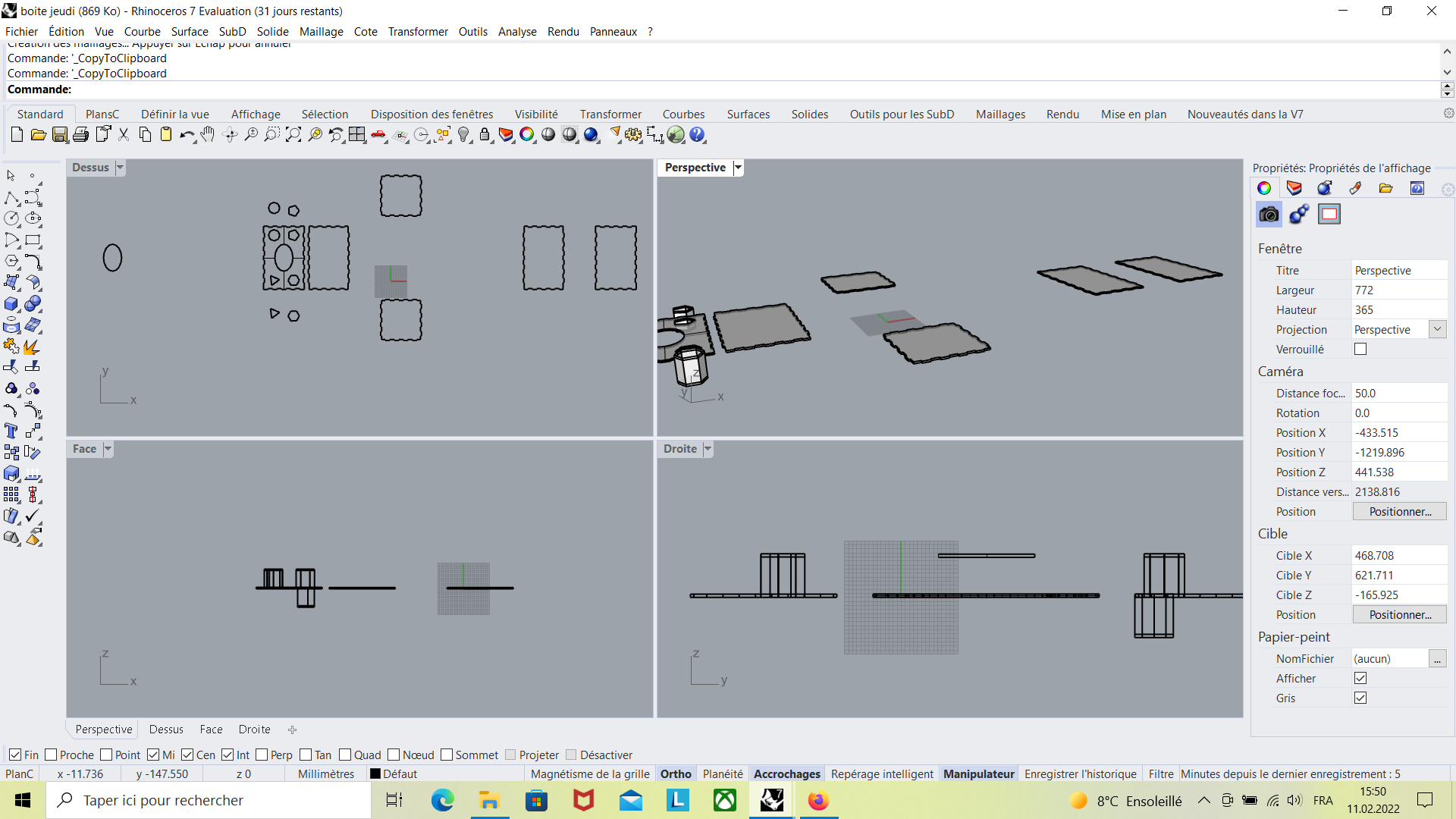The width and height of the screenshot is (1456, 819).
Task: Select the Text object tool
Action: pos(11,431)
